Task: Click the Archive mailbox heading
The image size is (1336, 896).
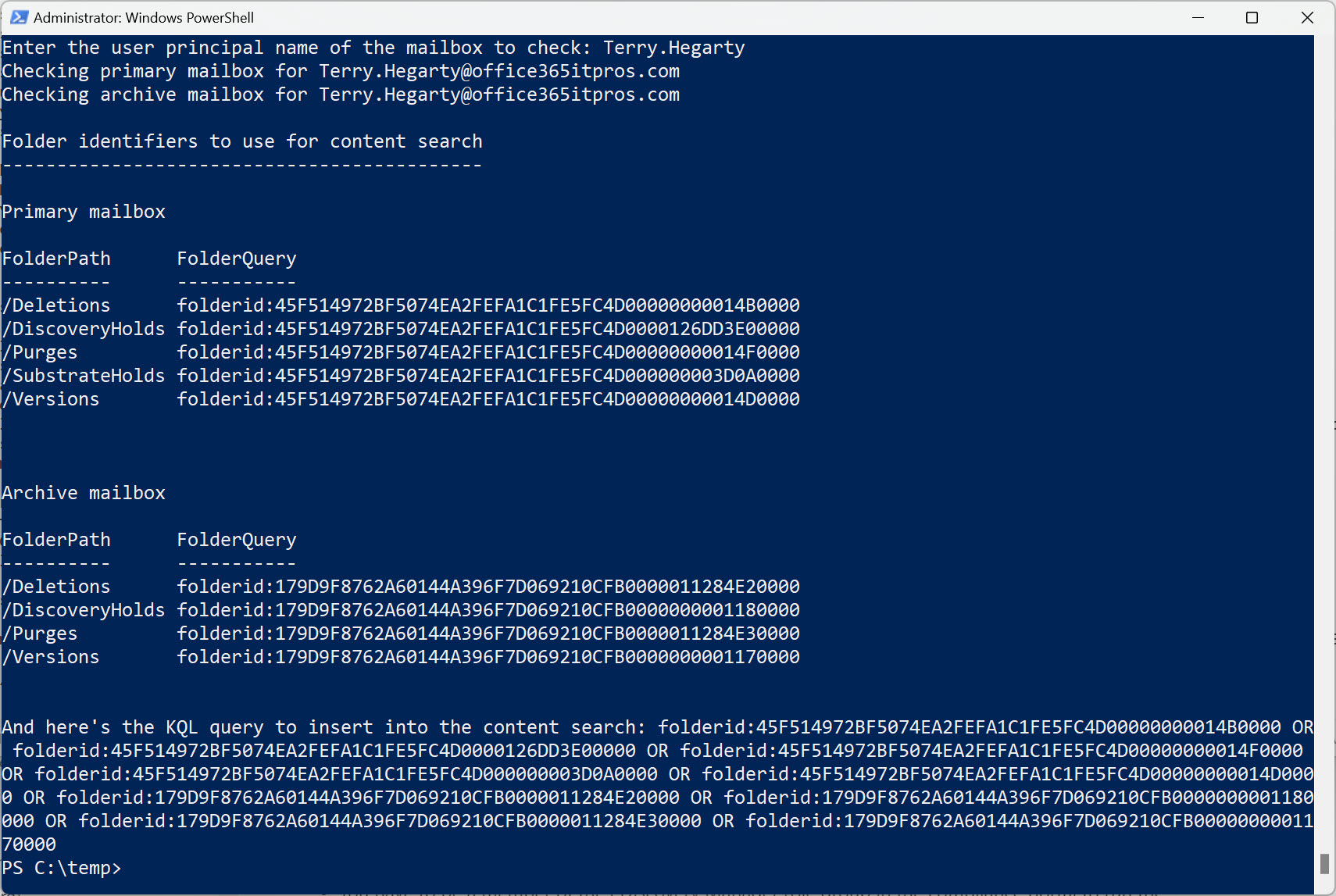Action: [84, 492]
